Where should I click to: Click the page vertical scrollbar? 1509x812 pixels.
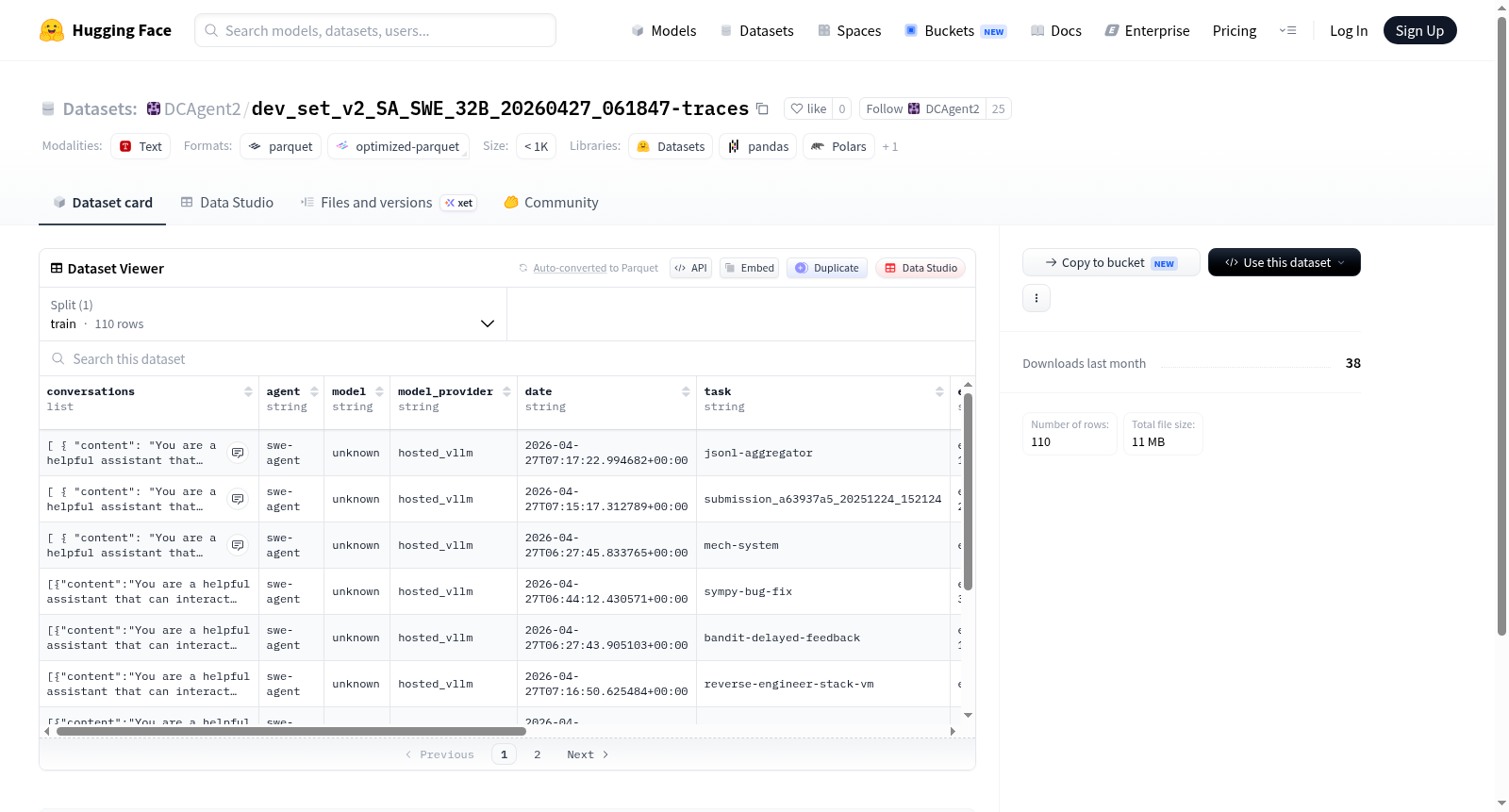coord(1501,326)
